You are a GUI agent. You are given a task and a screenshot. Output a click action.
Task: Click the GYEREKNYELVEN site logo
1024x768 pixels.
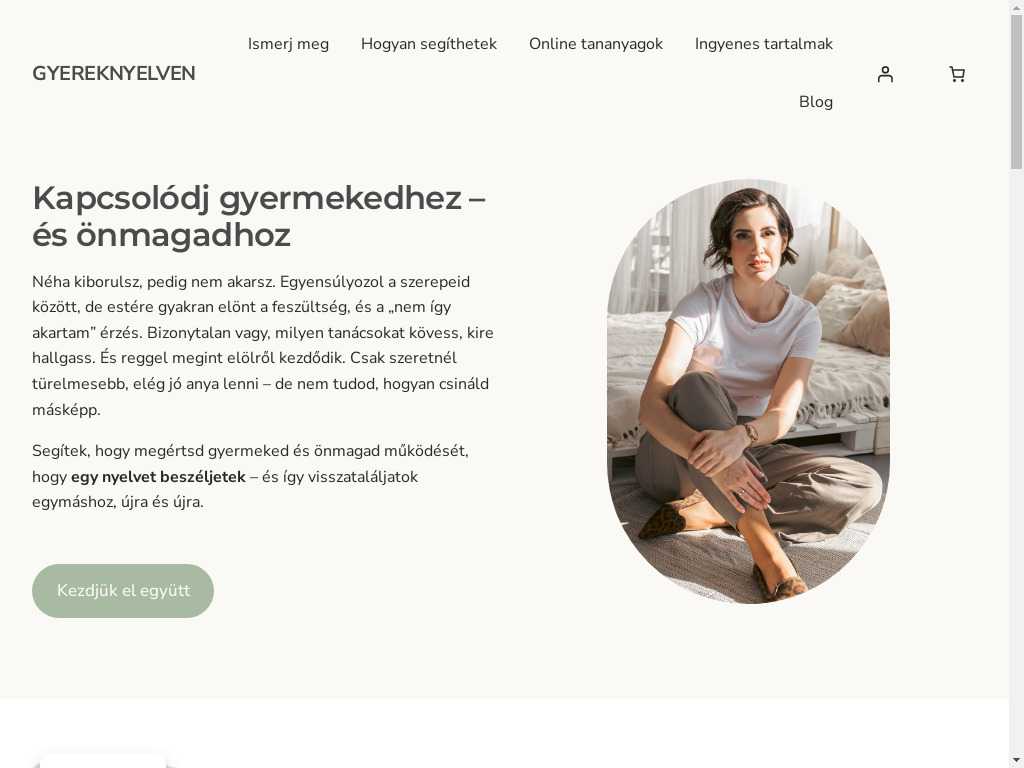click(x=114, y=73)
